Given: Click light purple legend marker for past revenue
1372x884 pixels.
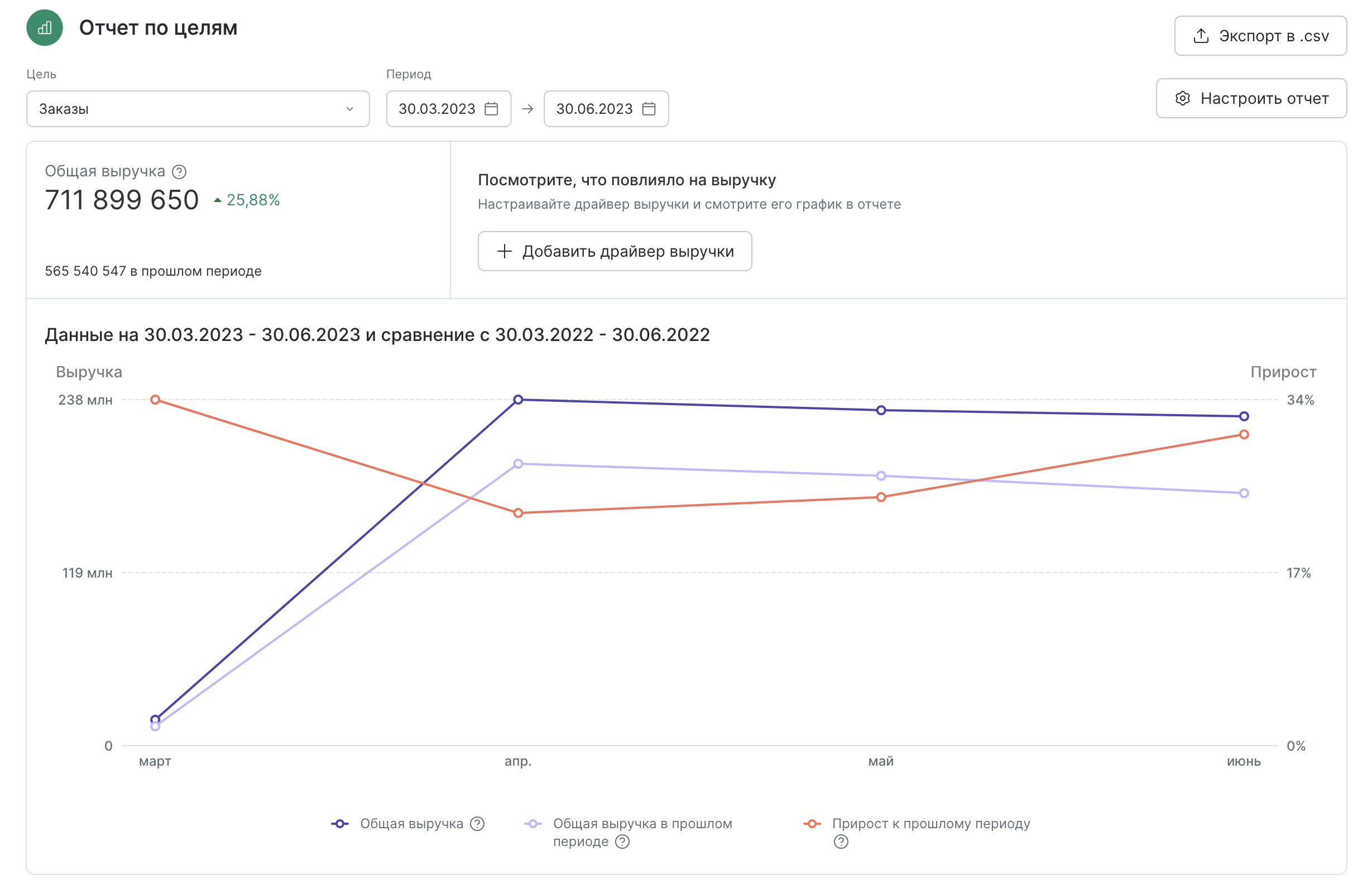Looking at the screenshot, I should [533, 824].
